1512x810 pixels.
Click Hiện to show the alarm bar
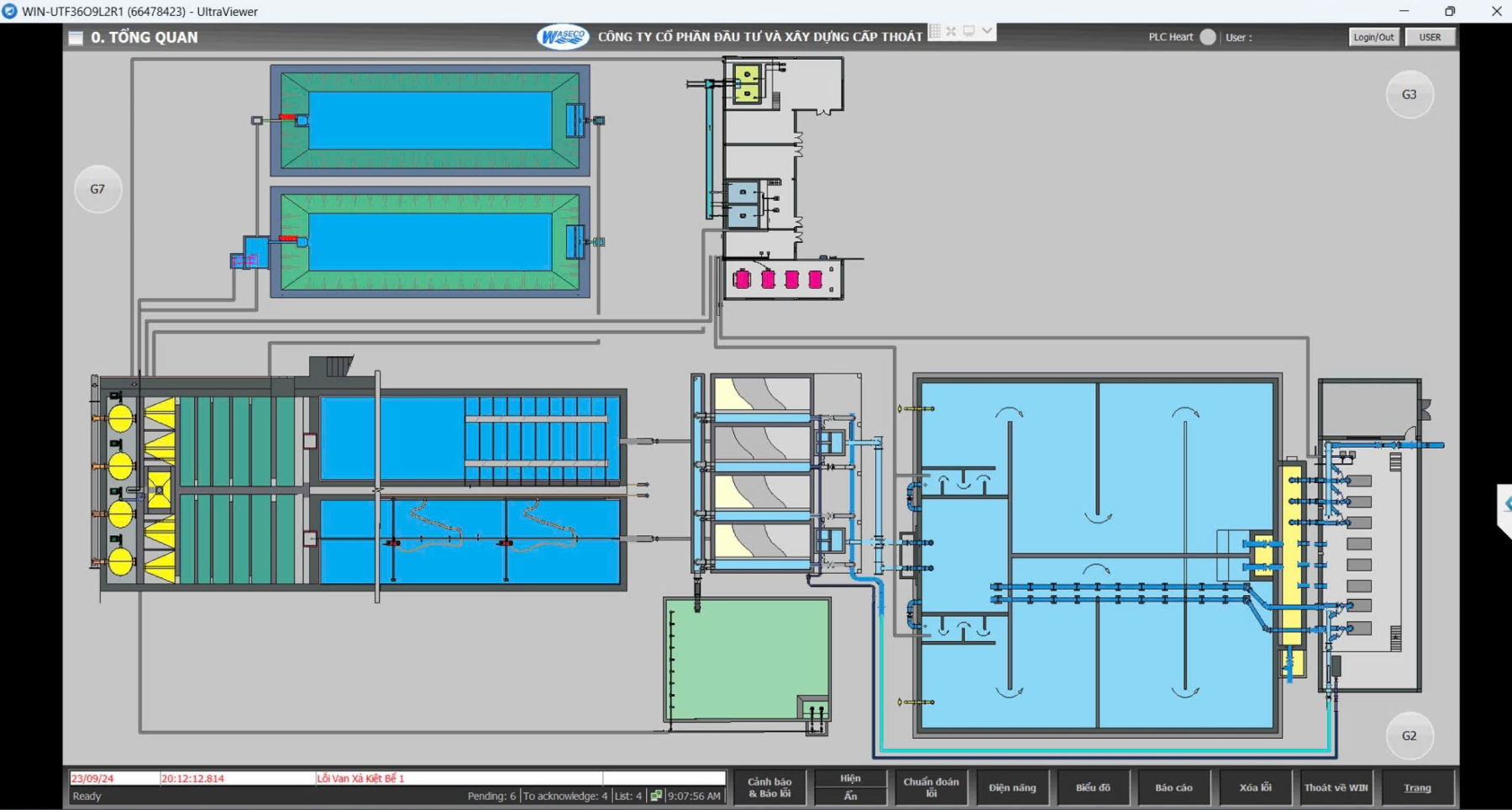pos(850,778)
